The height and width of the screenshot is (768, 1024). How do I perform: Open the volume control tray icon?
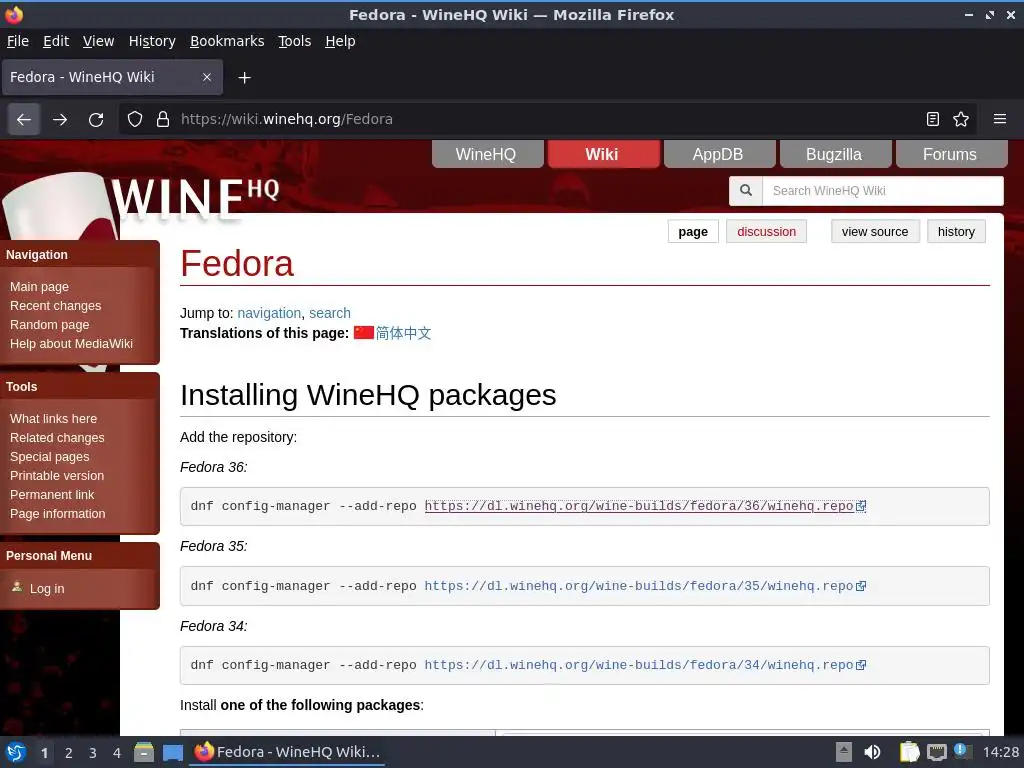[872, 752]
